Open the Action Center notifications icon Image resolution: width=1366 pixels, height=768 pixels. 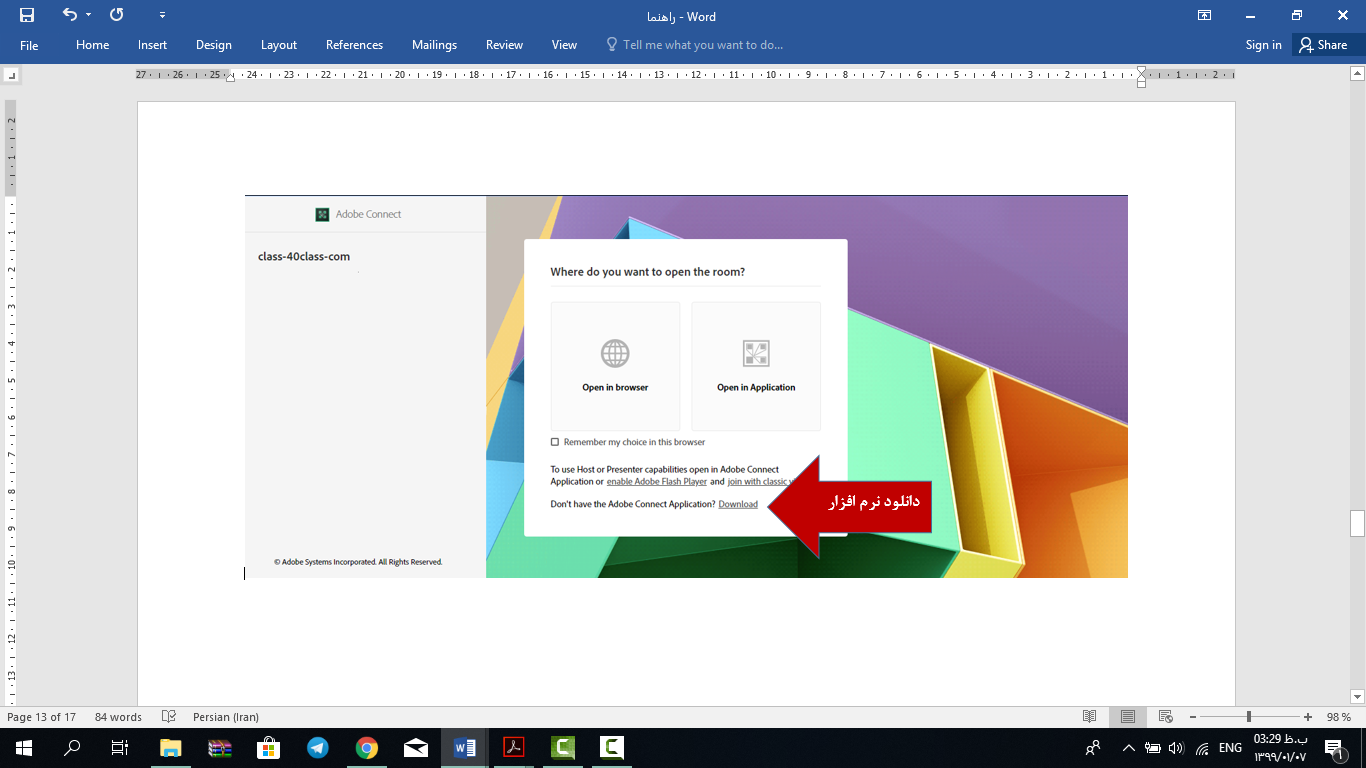coord(1333,748)
